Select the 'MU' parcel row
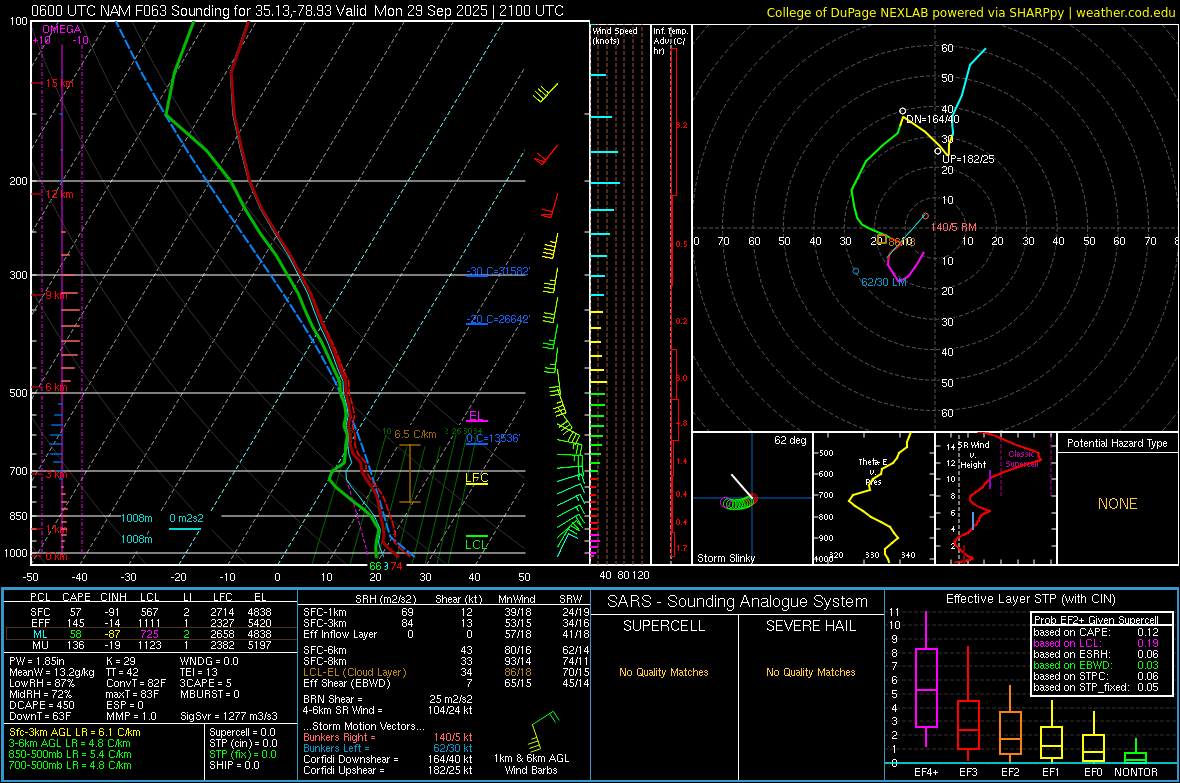Viewport: 1180px width, 783px height. [151, 644]
